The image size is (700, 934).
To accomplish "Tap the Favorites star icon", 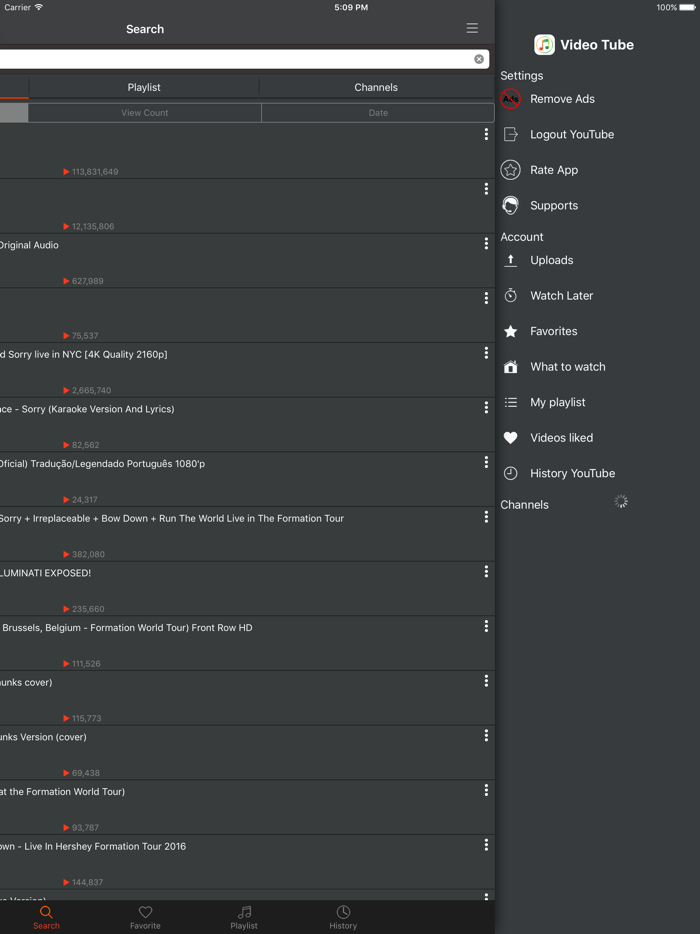I will 510,331.
